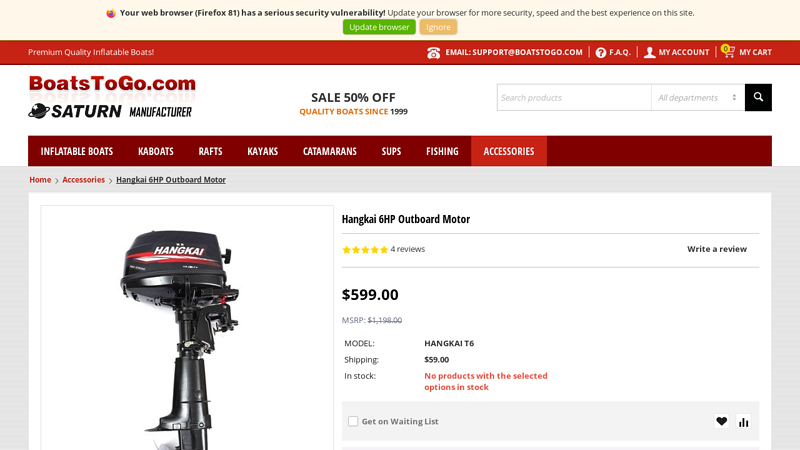Viewport: 800px width, 450px height.
Task: Click the F.A.Q. question mark icon
Action: (601, 53)
